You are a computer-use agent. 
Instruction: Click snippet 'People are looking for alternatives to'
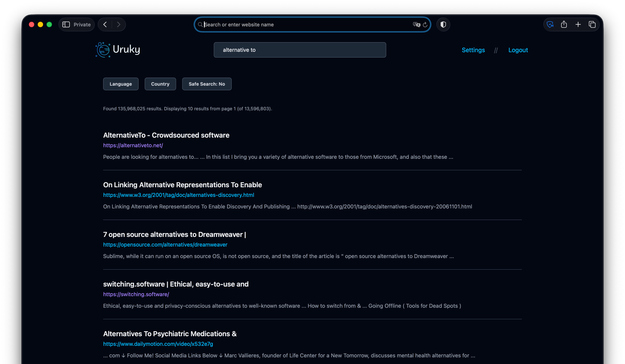(278, 157)
